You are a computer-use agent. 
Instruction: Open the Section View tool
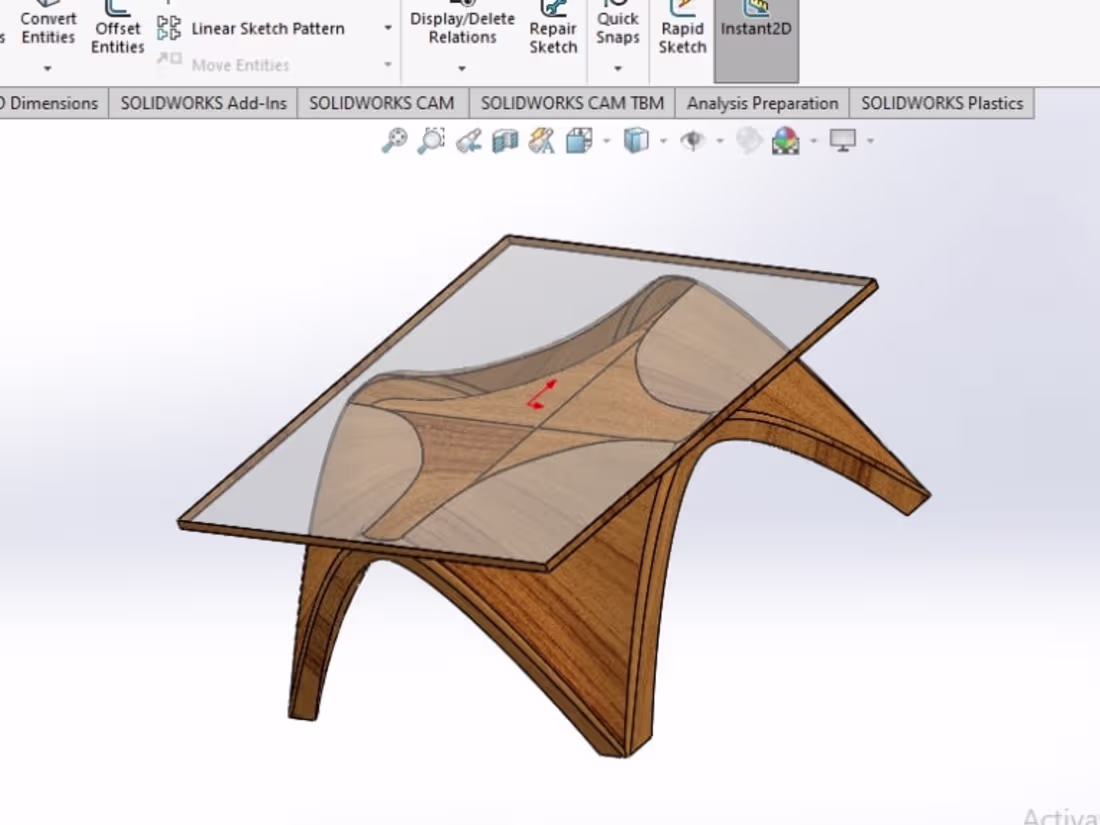[x=503, y=141]
